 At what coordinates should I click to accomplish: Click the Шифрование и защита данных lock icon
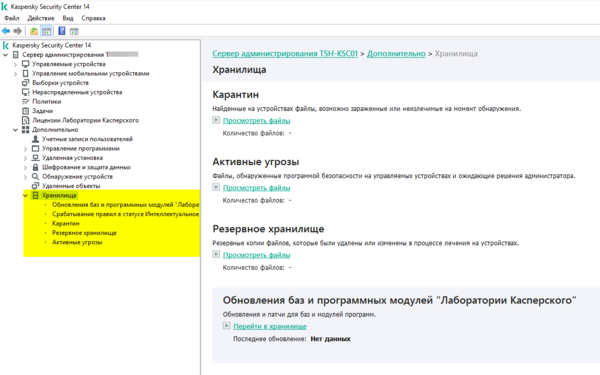(x=36, y=167)
